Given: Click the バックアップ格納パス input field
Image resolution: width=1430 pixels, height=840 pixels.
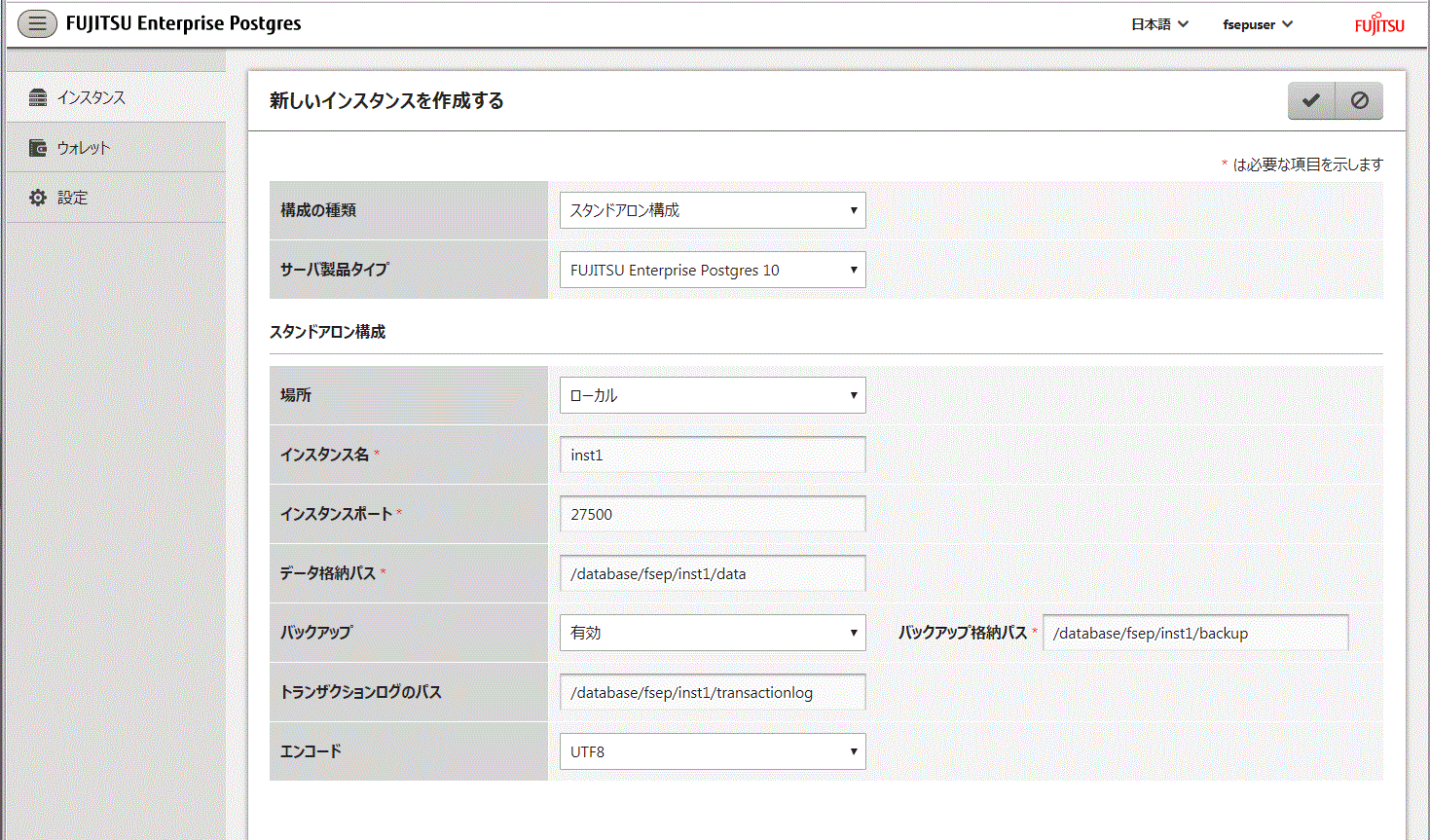Looking at the screenshot, I should click(x=1195, y=633).
